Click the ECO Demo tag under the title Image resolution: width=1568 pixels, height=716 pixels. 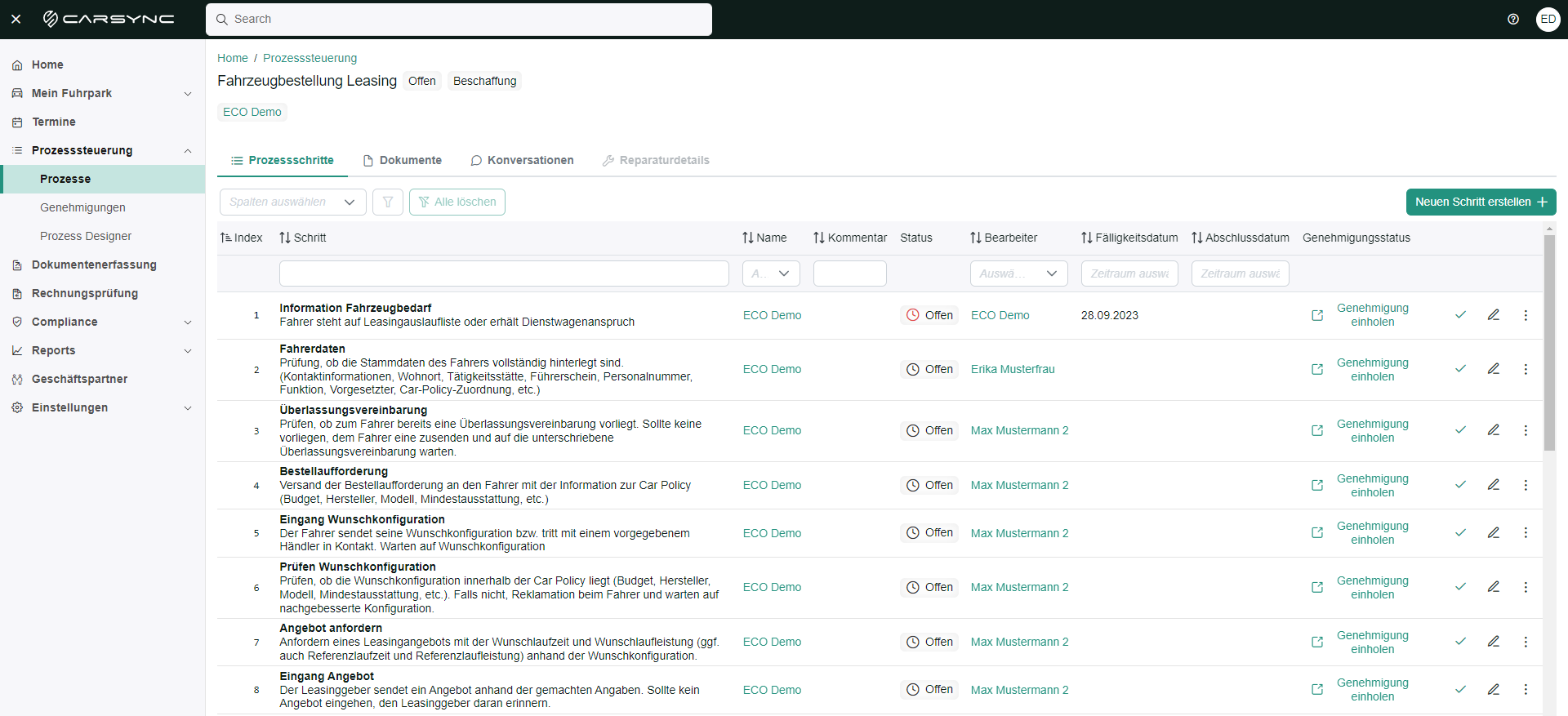252,112
